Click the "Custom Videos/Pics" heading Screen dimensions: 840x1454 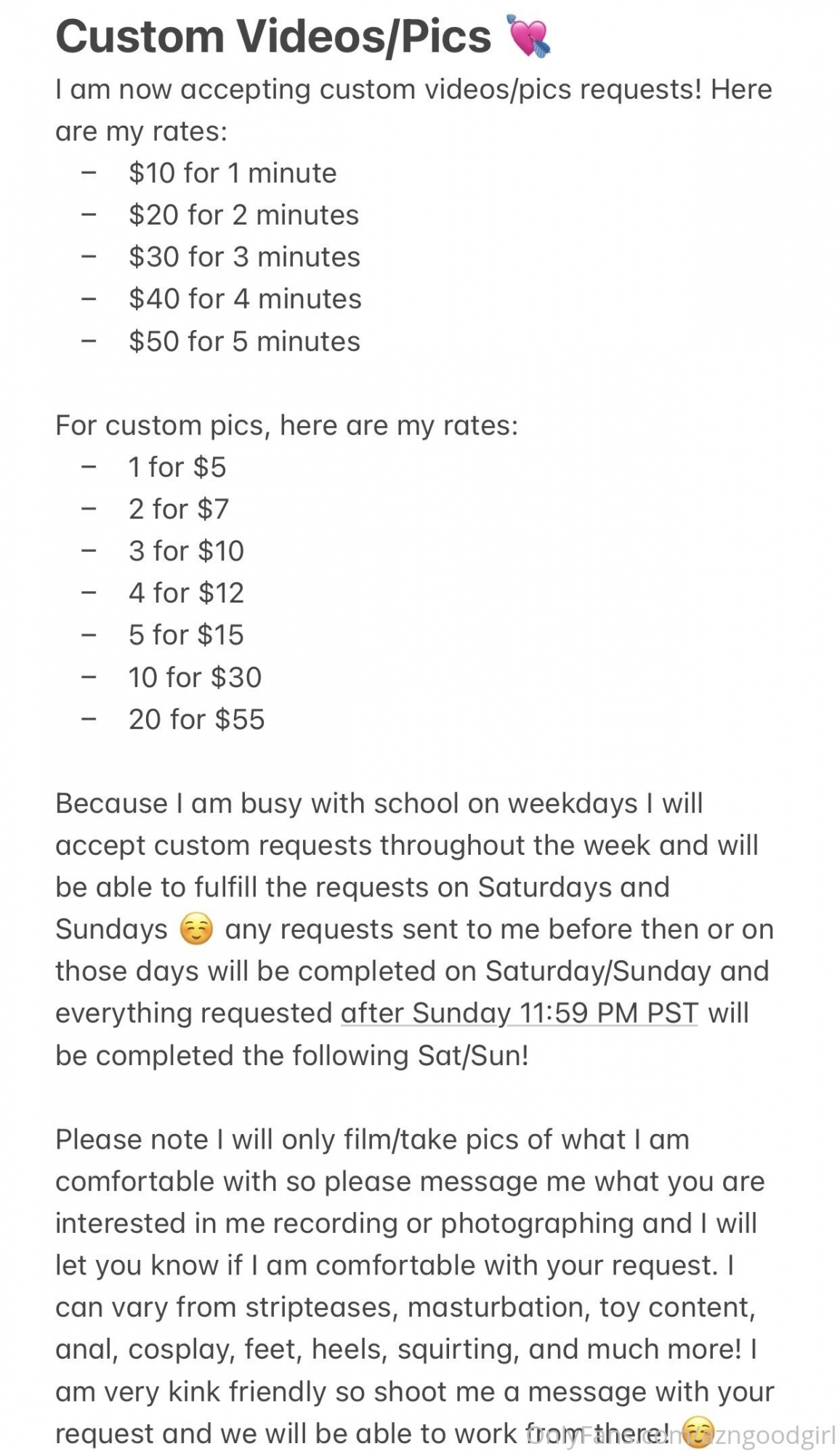click(x=273, y=36)
